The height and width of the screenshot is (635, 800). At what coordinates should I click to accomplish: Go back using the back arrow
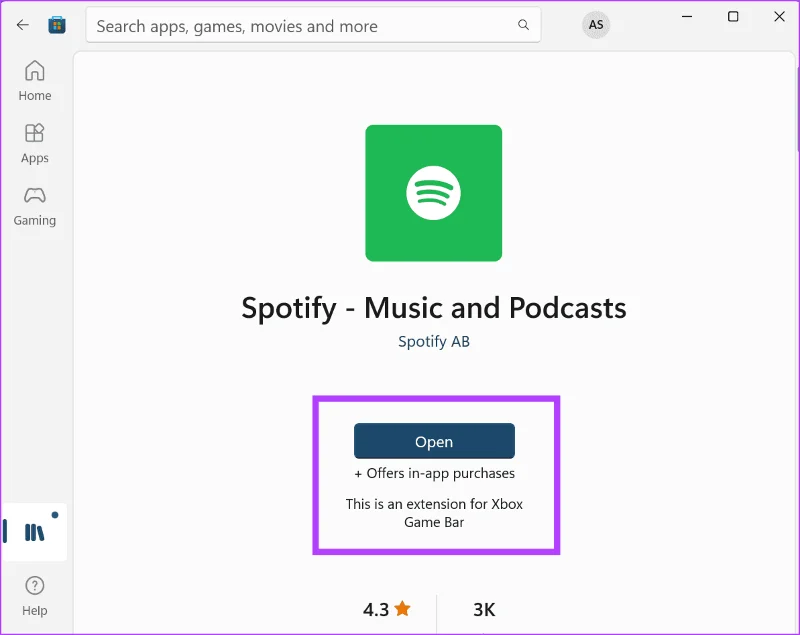click(22, 24)
